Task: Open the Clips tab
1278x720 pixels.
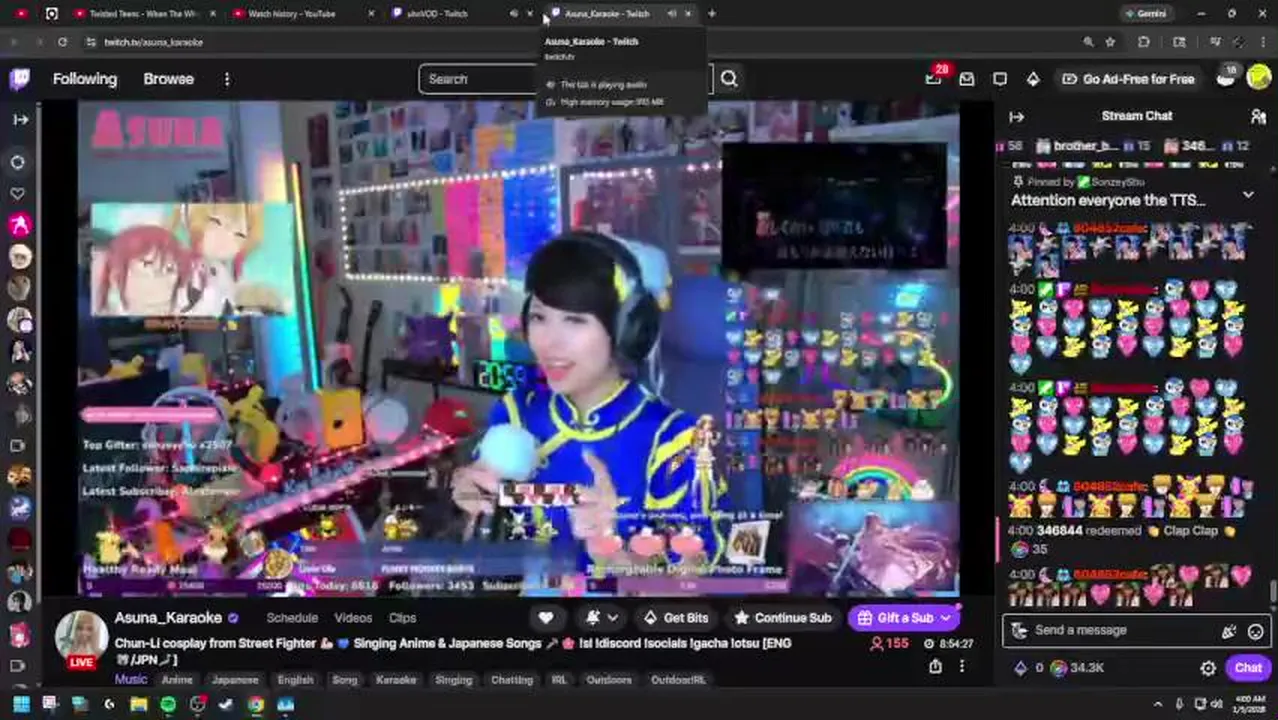Action: [402, 618]
